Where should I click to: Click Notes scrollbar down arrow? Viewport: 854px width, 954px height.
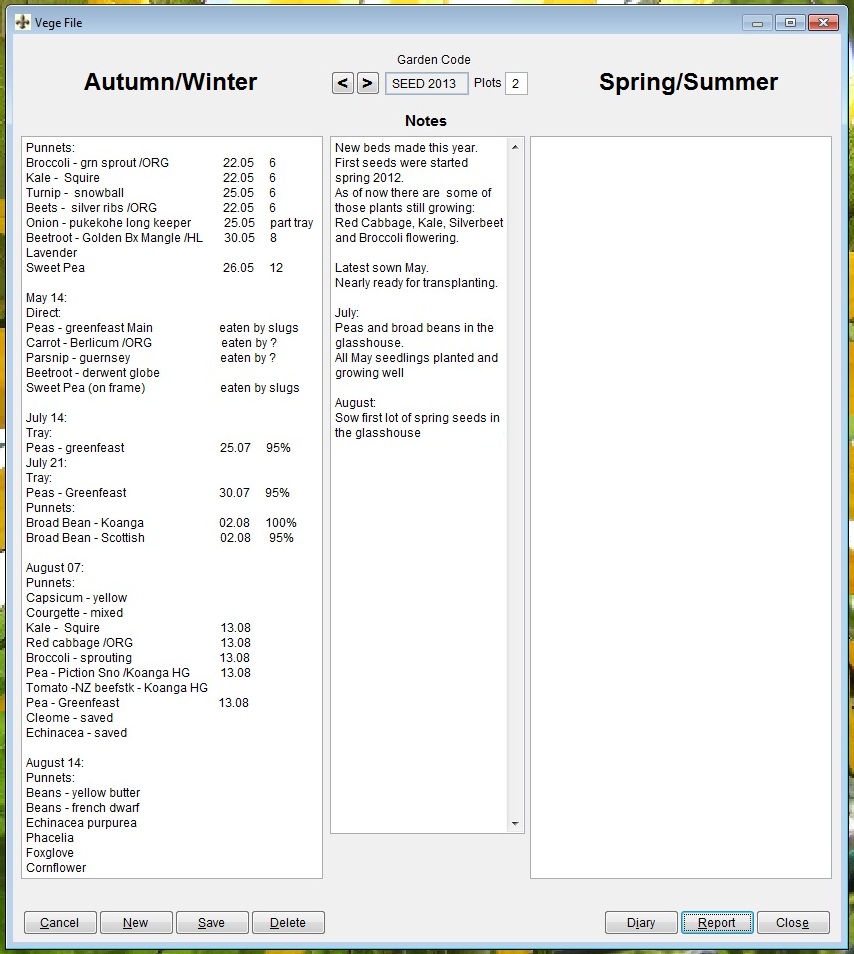pyautogui.click(x=515, y=823)
